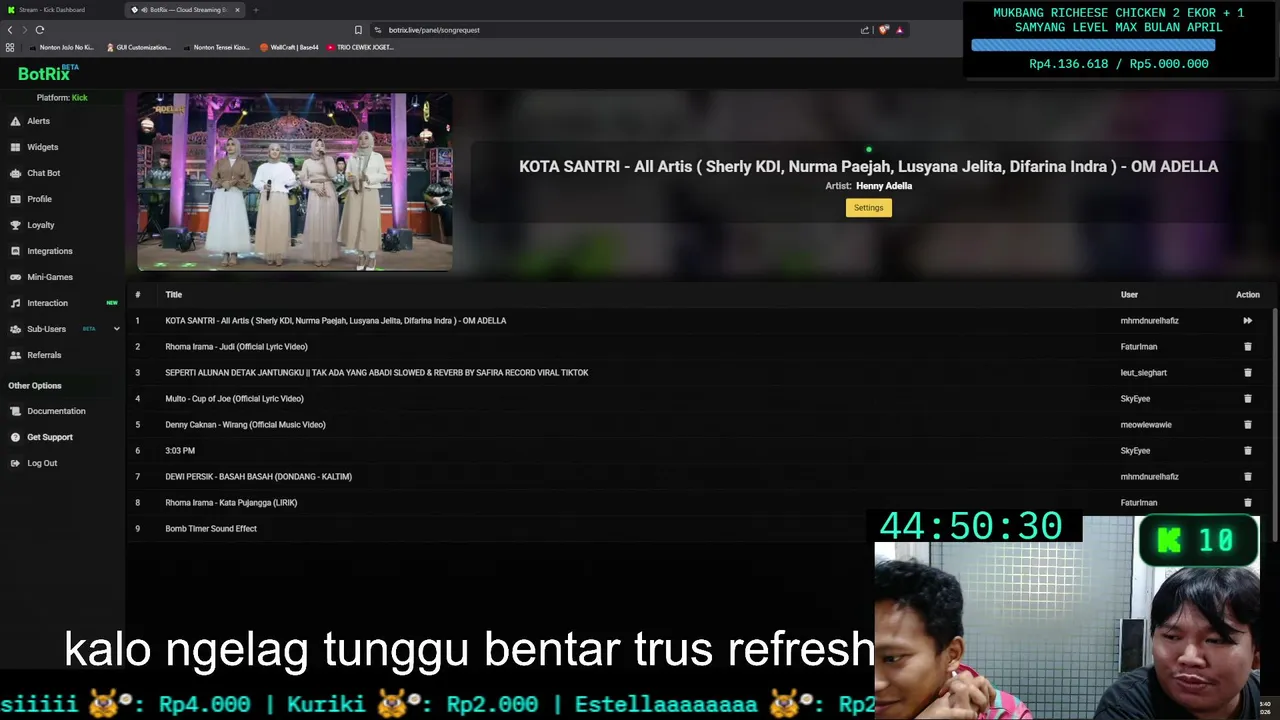Click song title 'Multo - Cup of Joe'
The height and width of the screenshot is (720, 1280).
(x=234, y=399)
